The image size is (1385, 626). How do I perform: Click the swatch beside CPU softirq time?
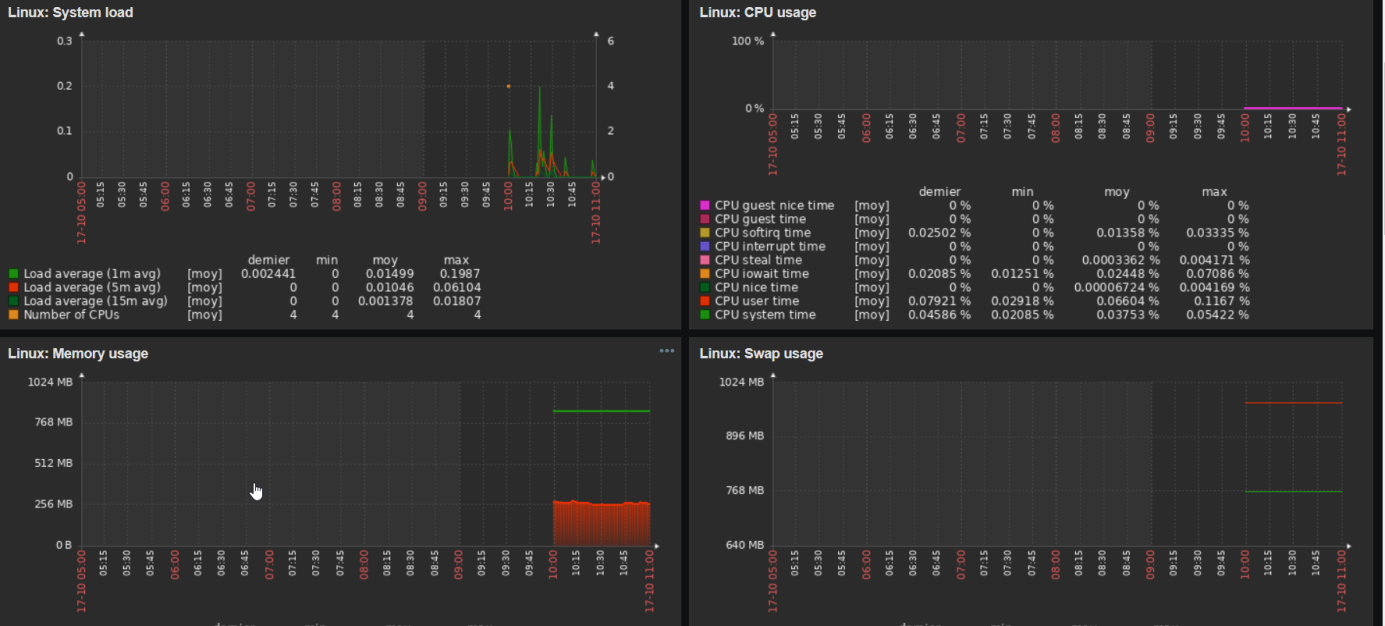point(705,232)
